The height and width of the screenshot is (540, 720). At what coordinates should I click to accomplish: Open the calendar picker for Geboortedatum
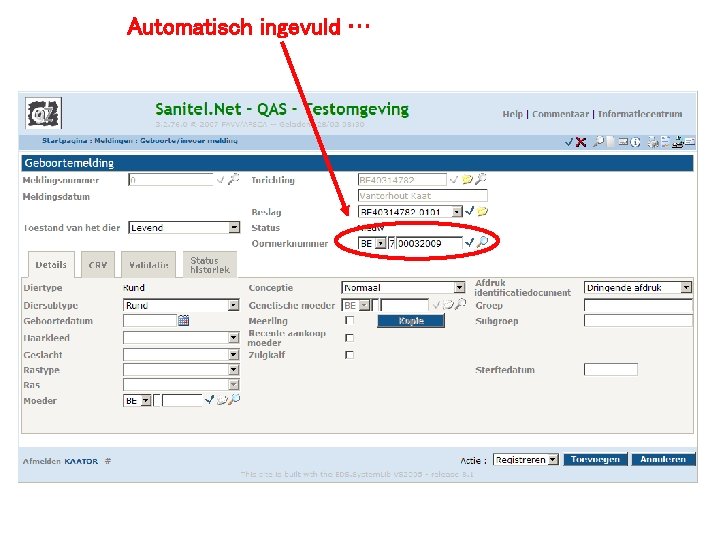(x=183, y=320)
